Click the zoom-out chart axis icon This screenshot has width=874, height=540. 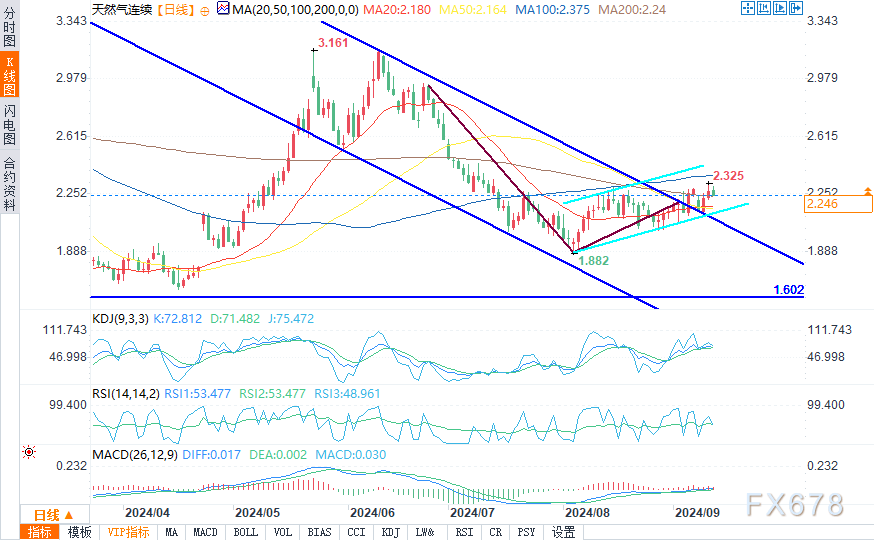click(764, 8)
